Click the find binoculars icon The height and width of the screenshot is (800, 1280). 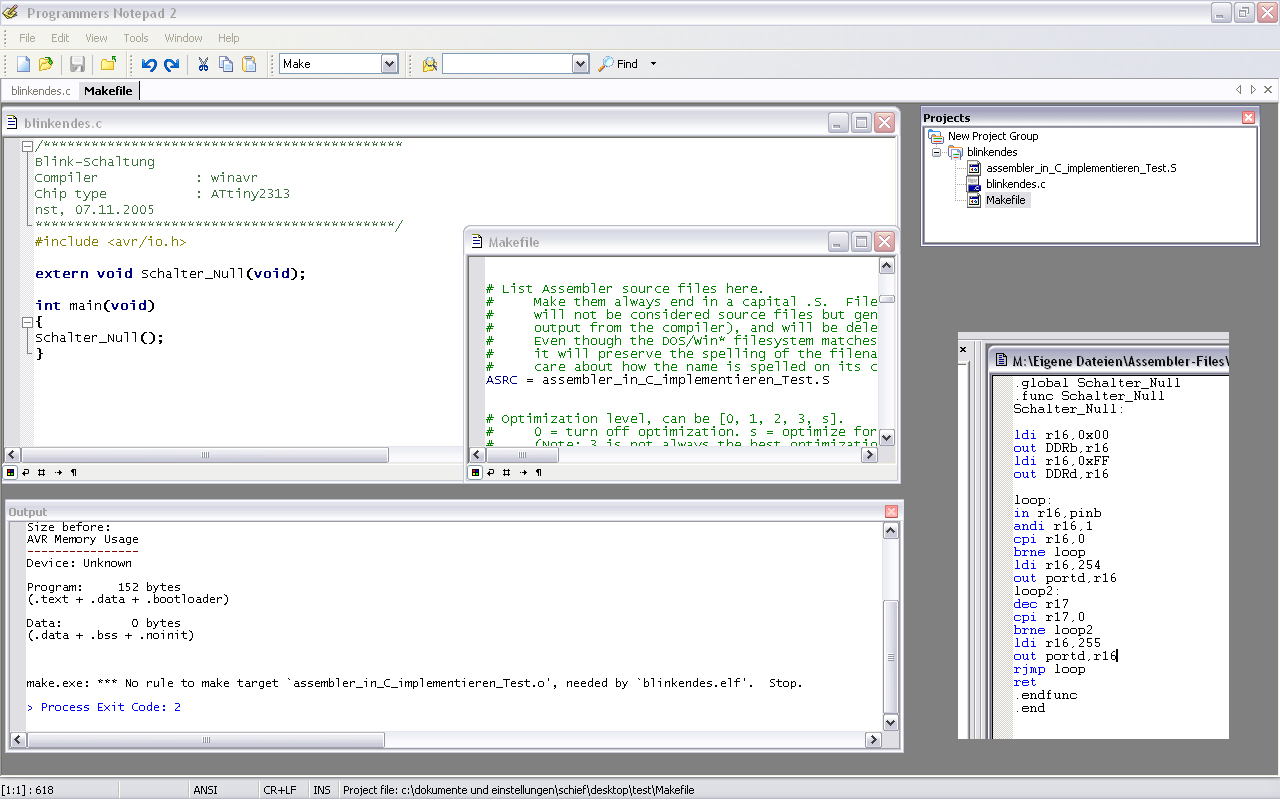[430, 64]
